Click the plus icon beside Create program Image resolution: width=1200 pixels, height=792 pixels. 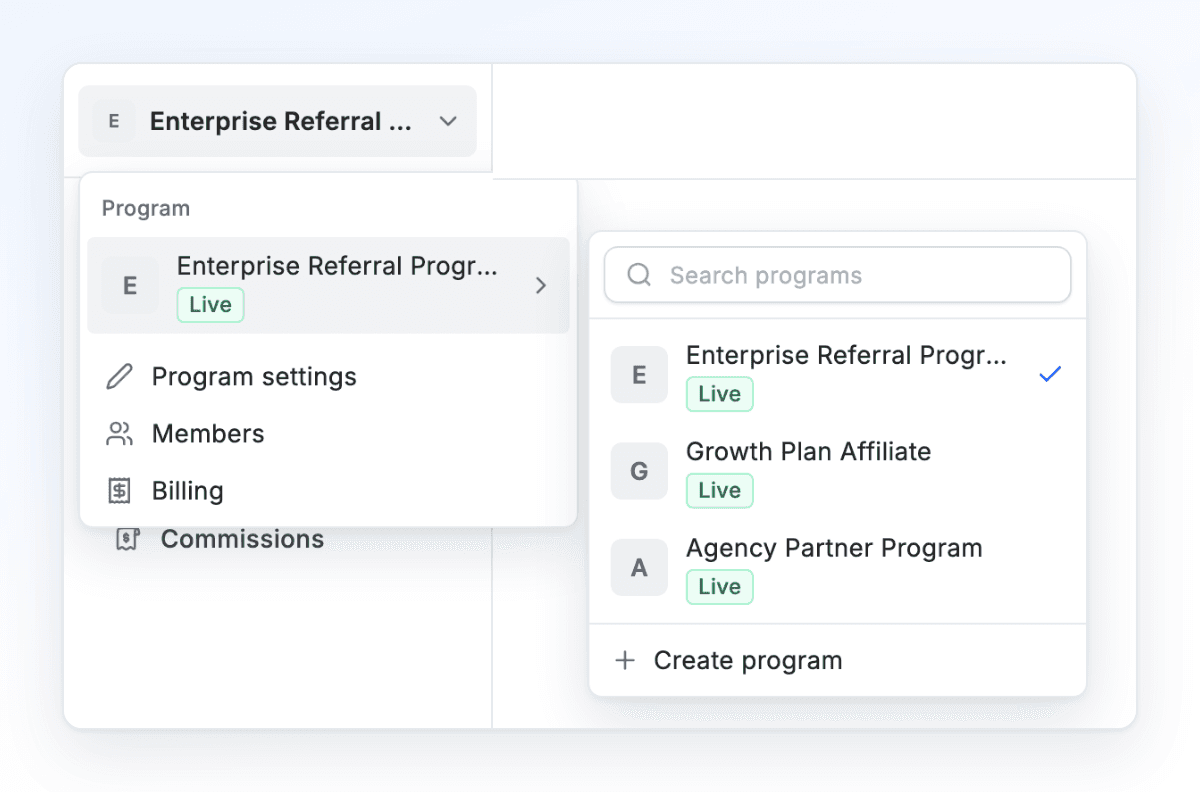[x=625, y=661]
